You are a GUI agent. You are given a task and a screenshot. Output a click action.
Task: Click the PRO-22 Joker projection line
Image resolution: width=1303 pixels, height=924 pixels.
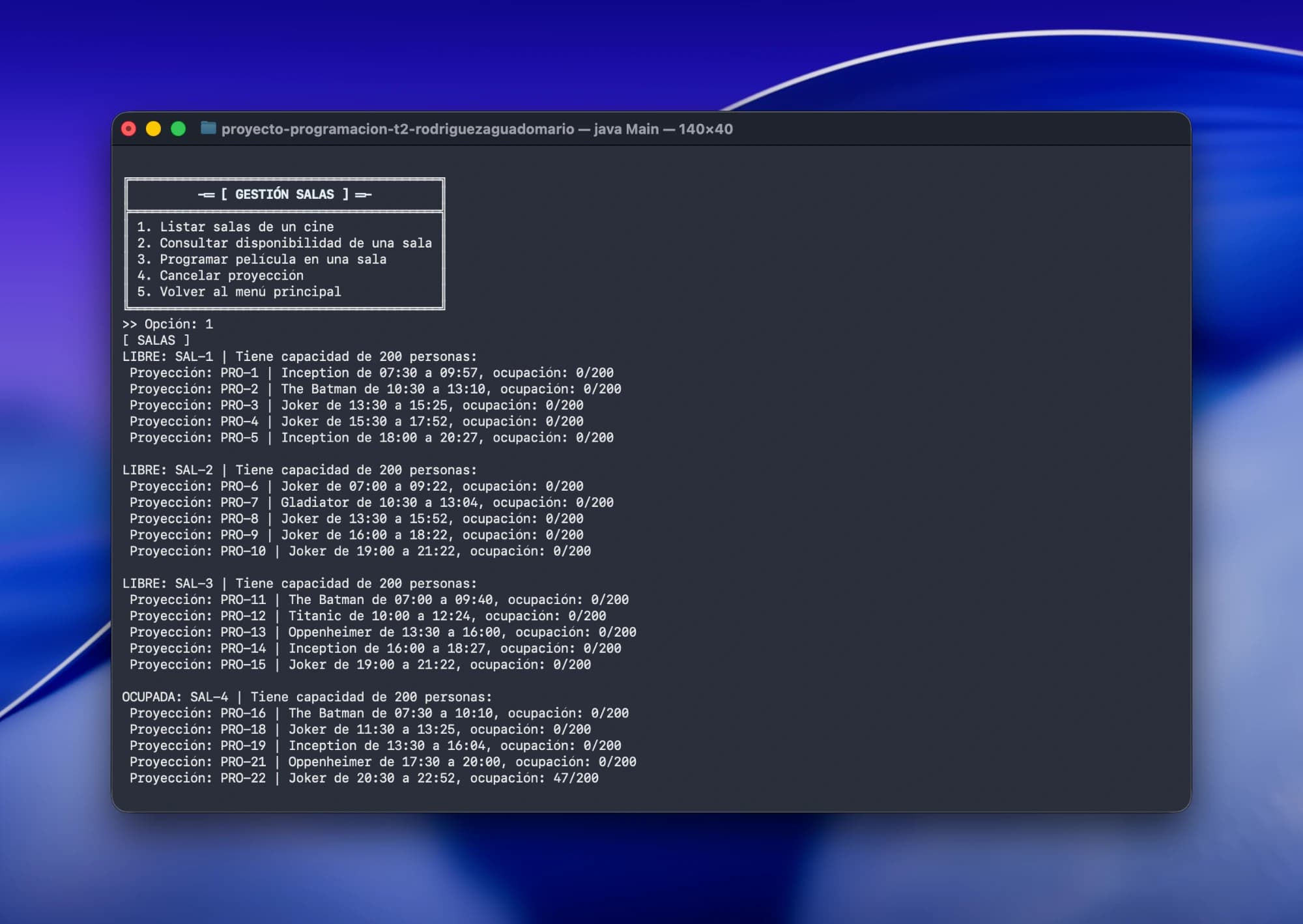pos(364,778)
